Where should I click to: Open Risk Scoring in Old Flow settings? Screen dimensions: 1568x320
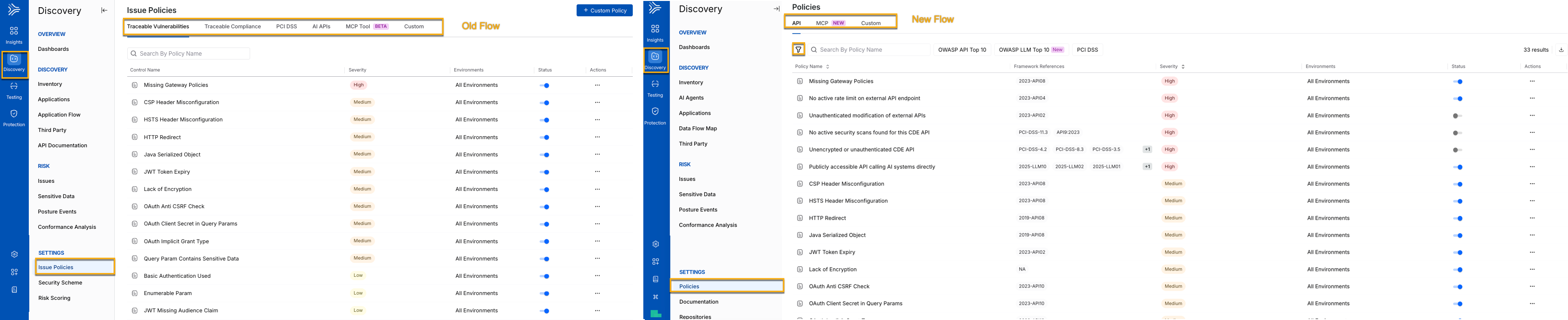(54, 298)
